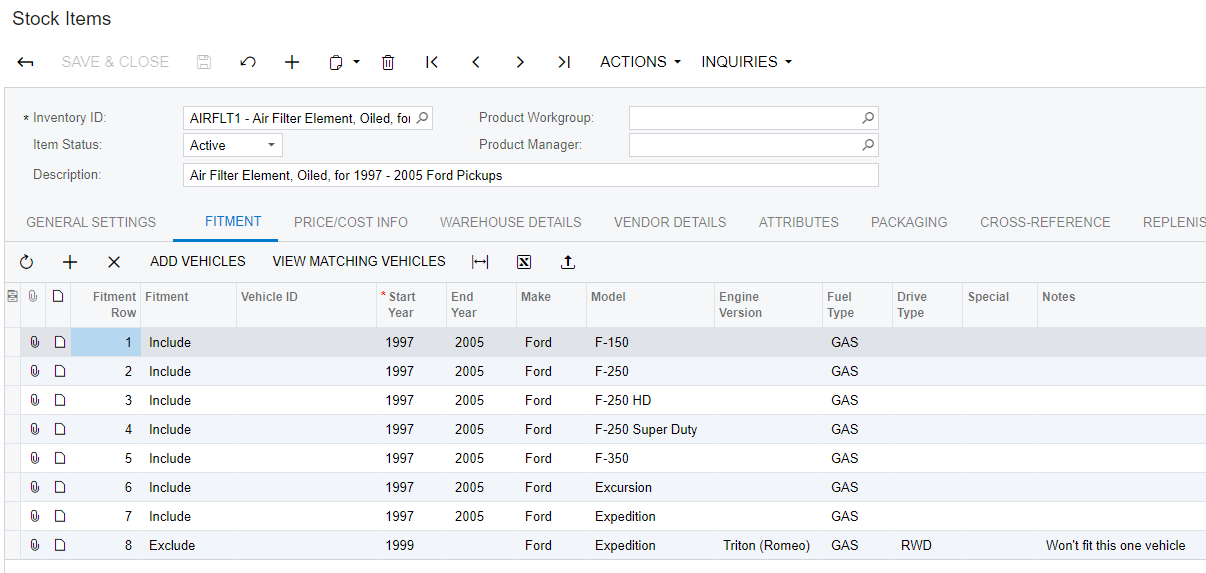Export fitment grid to Excel
Screen dimensions: 1206x573
524,262
